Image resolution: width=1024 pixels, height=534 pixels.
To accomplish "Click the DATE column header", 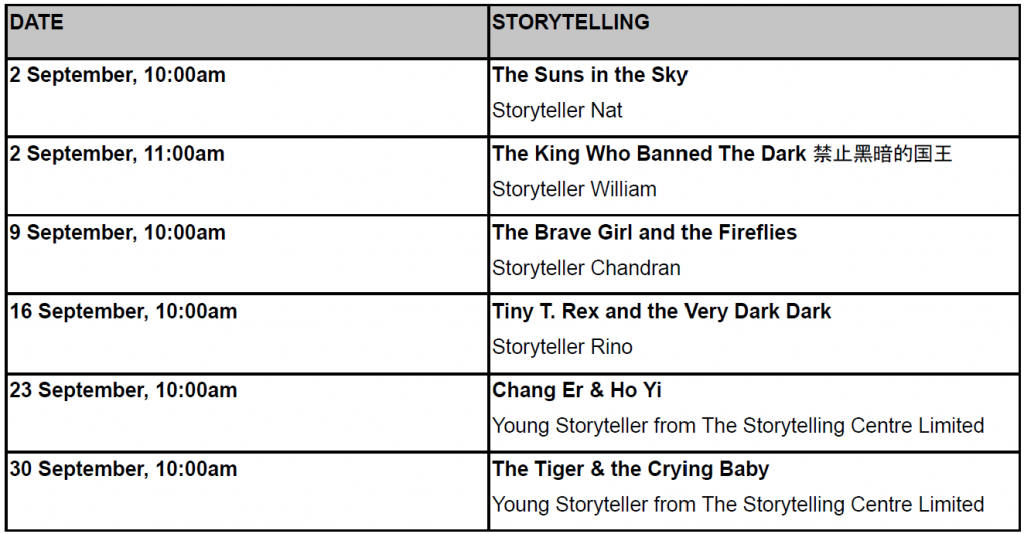I will tap(247, 31).
